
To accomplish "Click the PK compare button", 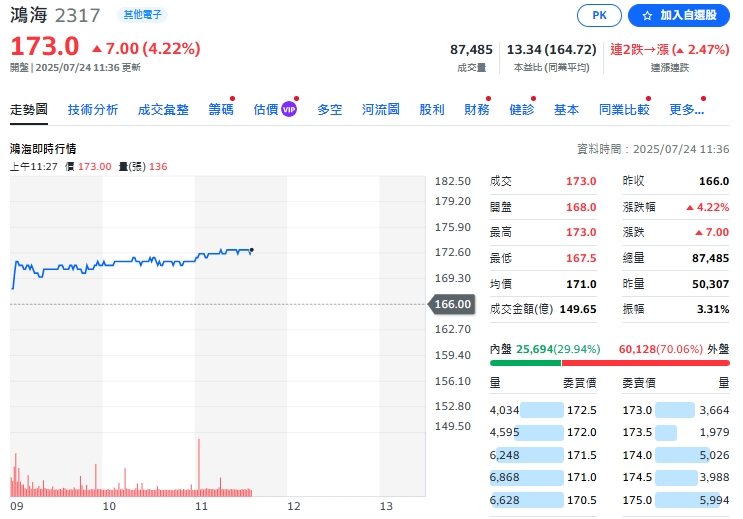I will click(599, 15).
